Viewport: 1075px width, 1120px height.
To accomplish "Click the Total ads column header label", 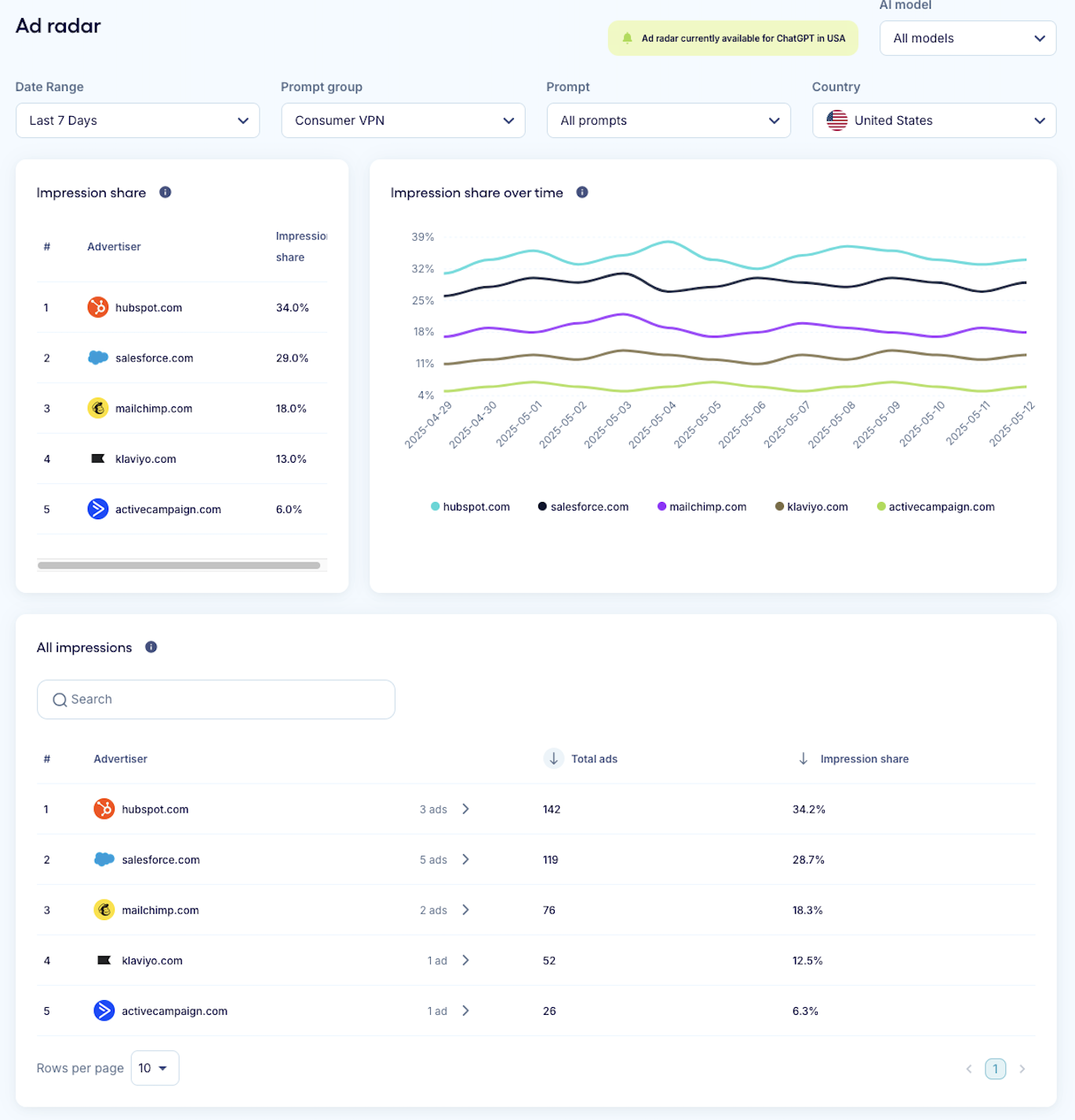I will (x=594, y=759).
